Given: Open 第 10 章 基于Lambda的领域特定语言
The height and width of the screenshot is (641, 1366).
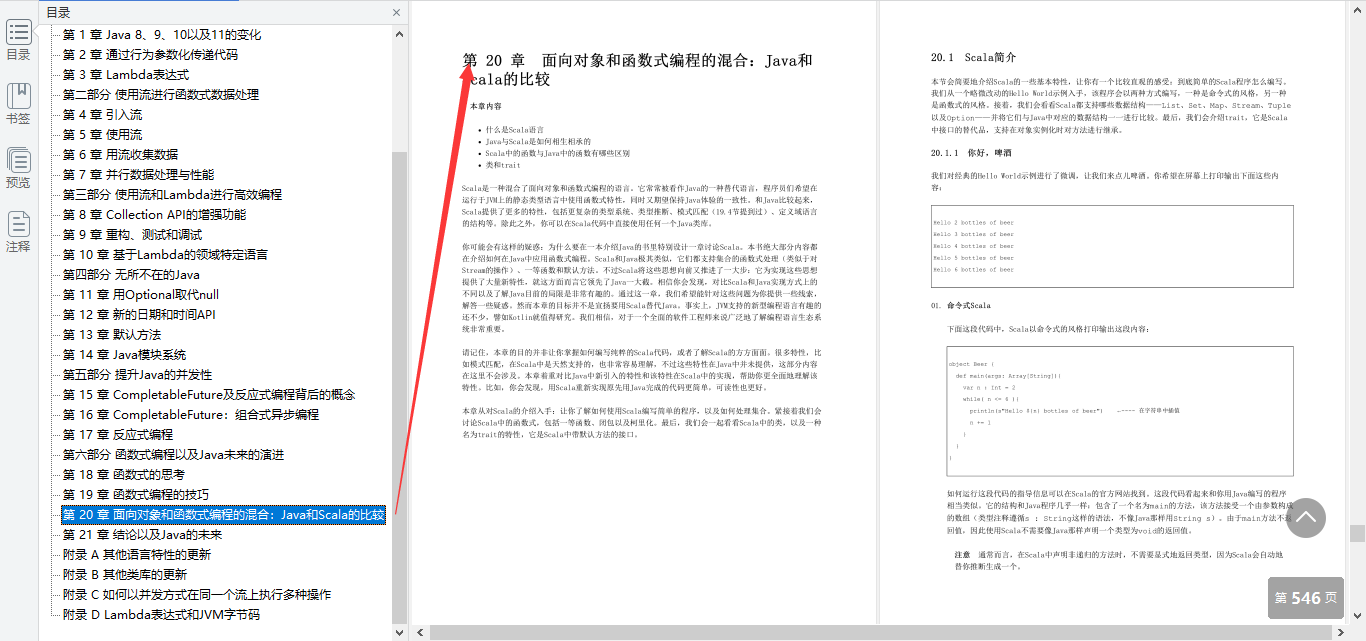Looking at the screenshot, I should click(165, 254).
